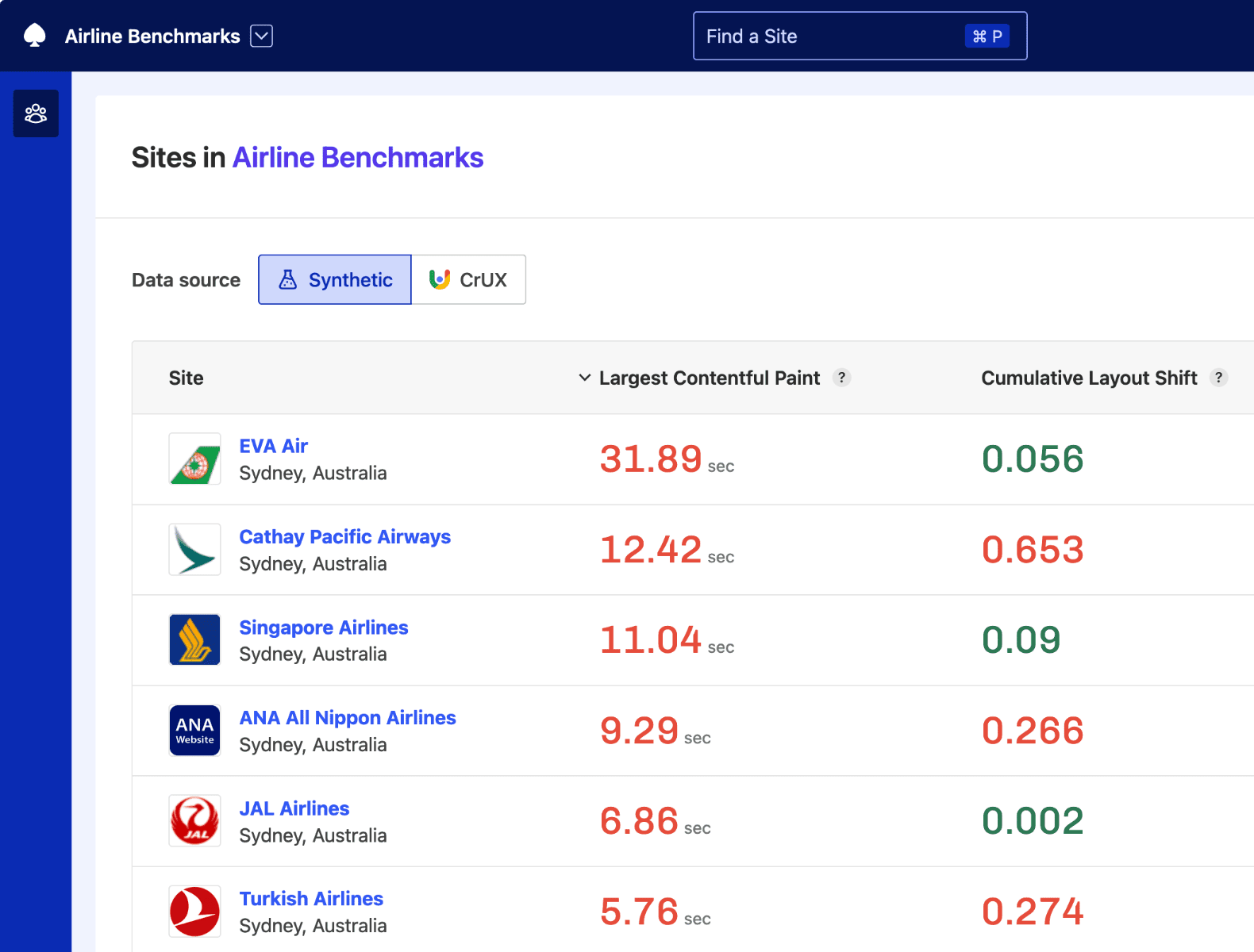Show help for Cumulative Layout Shift
Screen dimensions: 1254x952
(1218, 378)
